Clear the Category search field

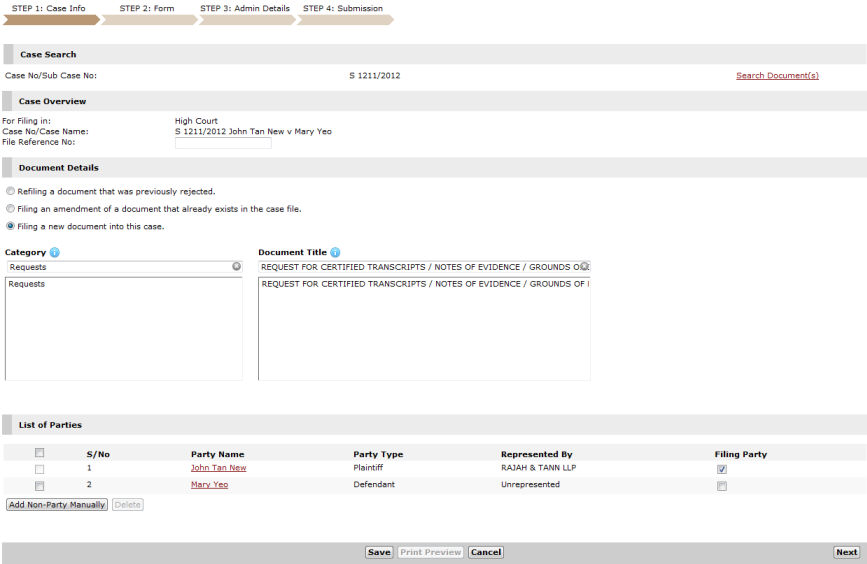(x=237, y=267)
